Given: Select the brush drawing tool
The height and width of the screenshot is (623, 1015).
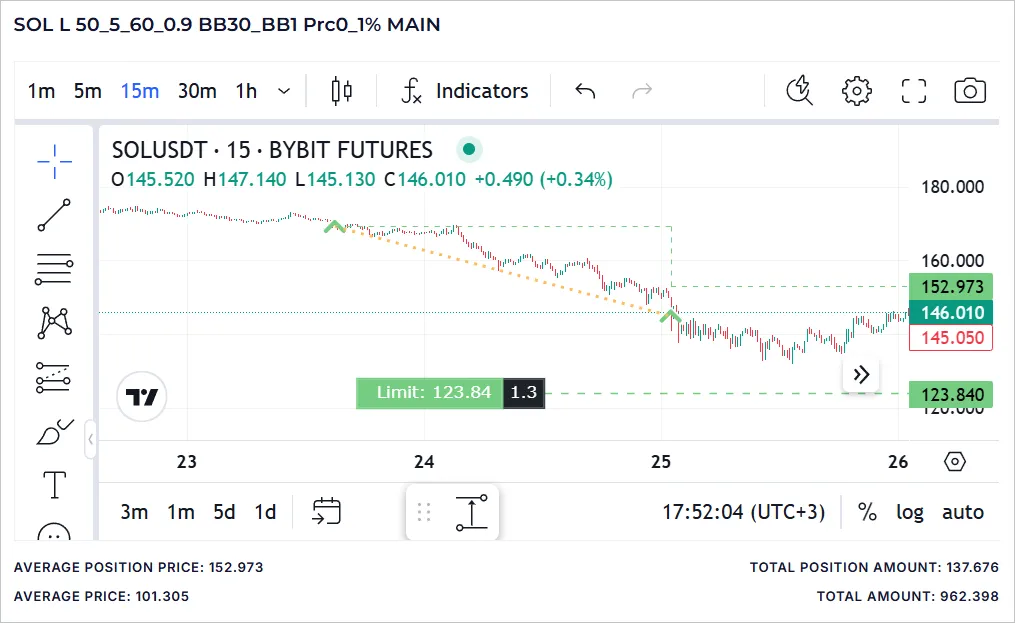Looking at the screenshot, I should pos(55,430).
